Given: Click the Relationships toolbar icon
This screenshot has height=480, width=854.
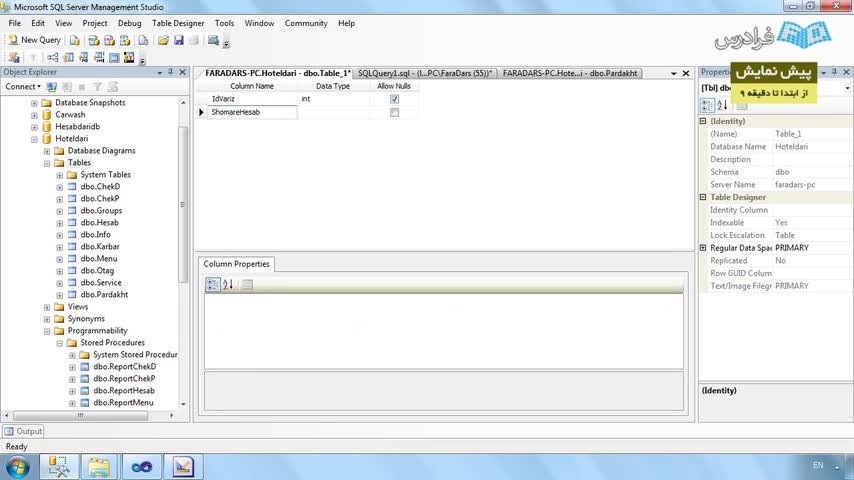Looking at the screenshot, I should 53,57.
